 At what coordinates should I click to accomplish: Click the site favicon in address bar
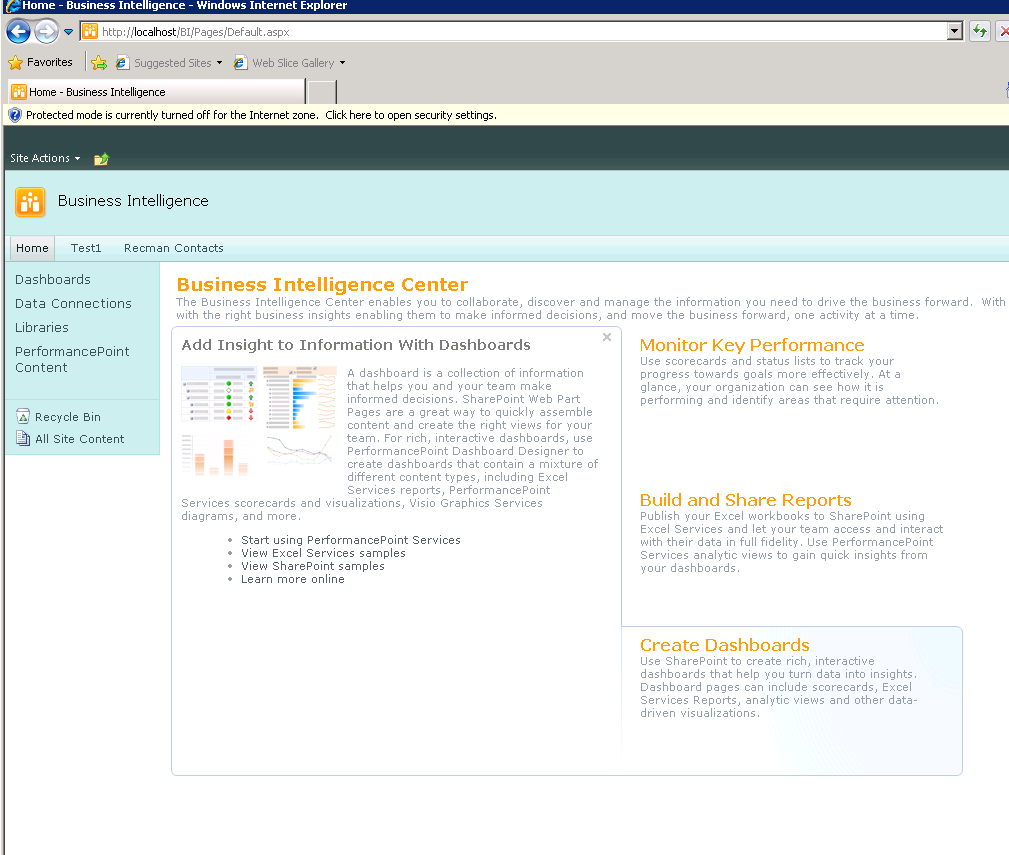pos(90,32)
